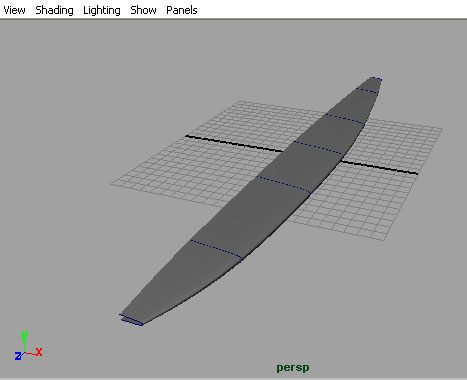Select the dashed isoparm at the upper tip

[367, 90]
